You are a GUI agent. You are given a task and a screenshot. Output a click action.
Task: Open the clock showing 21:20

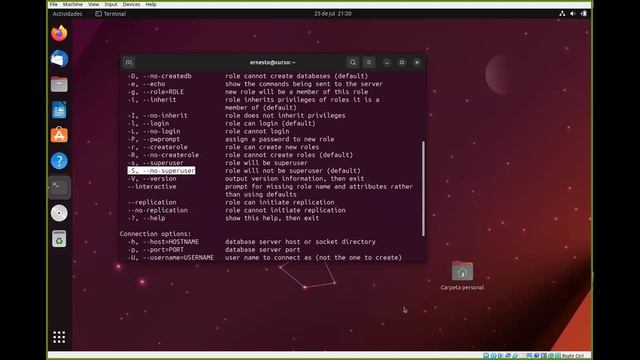333,13
